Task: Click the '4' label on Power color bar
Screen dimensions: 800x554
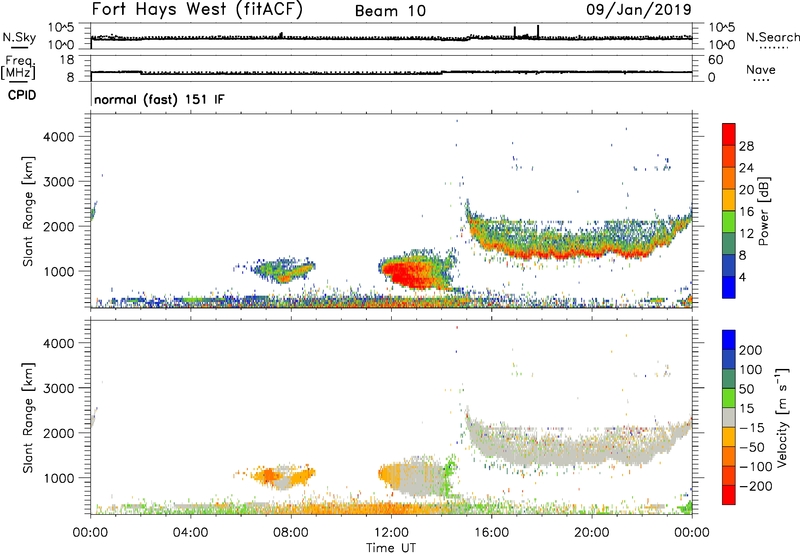Action: click(x=742, y=277)
